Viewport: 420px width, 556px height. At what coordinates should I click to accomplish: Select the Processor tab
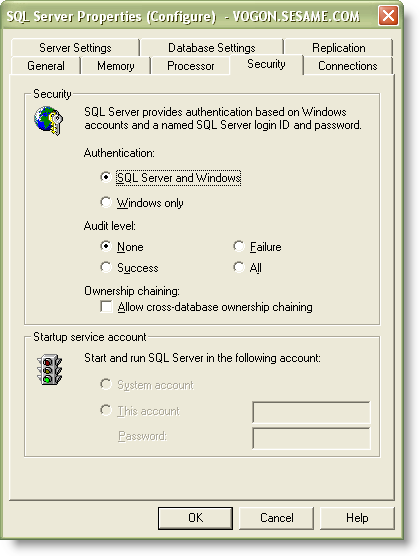190,66
